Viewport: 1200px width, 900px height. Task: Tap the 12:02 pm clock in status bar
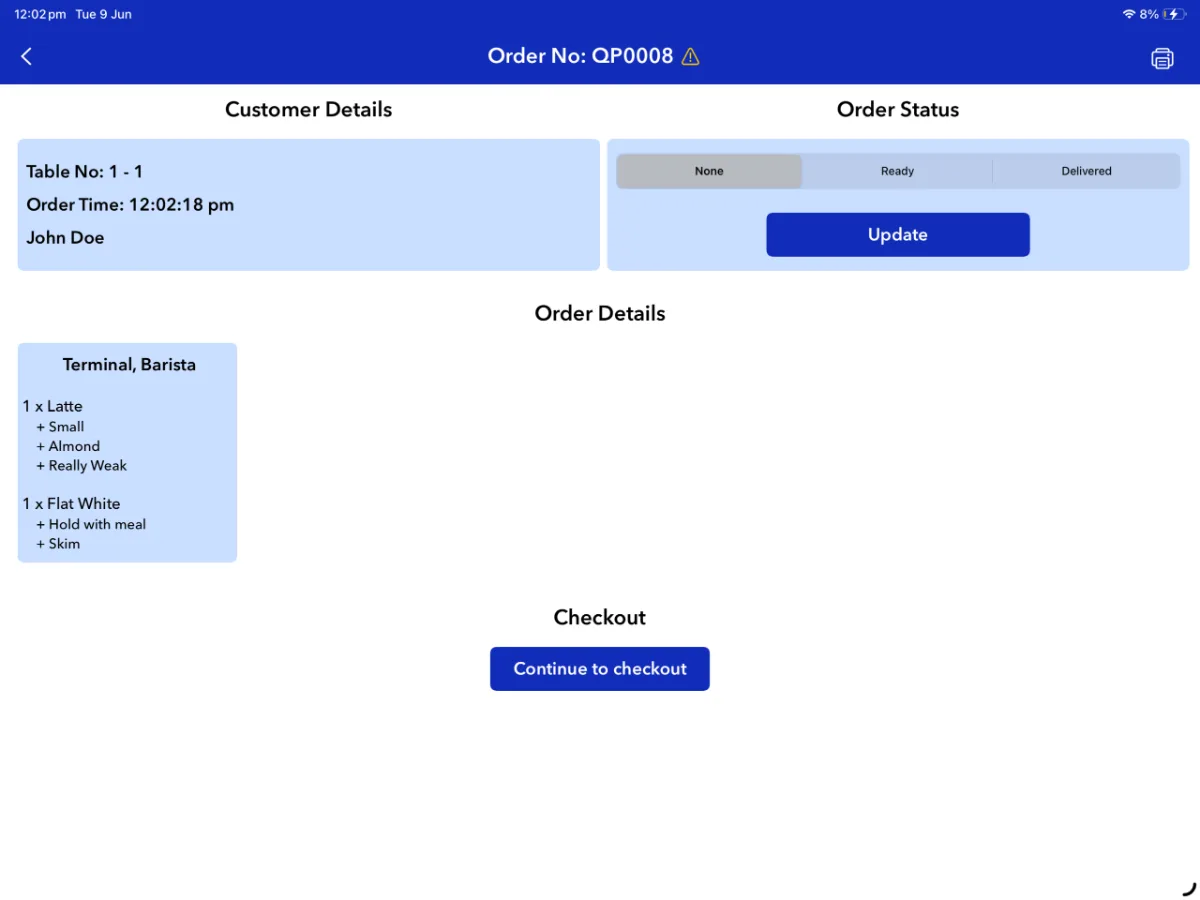(x=40, y=14)
